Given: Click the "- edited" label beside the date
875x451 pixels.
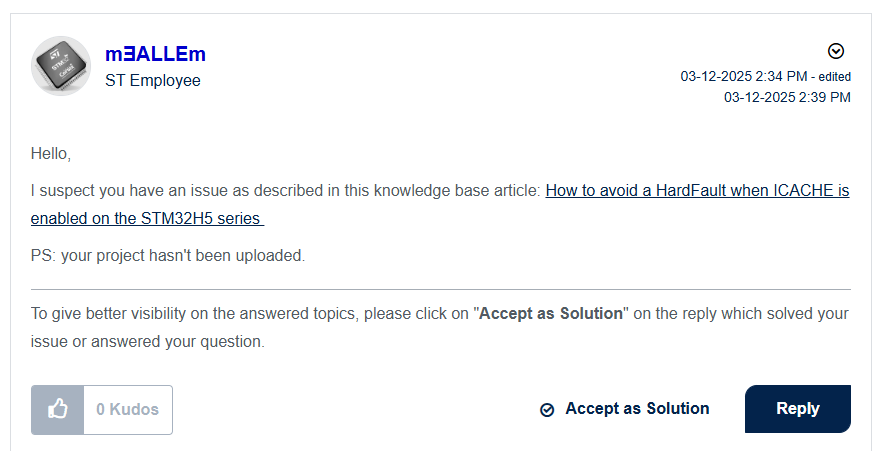Looking at the screenshot, I should tap(831, 77).
